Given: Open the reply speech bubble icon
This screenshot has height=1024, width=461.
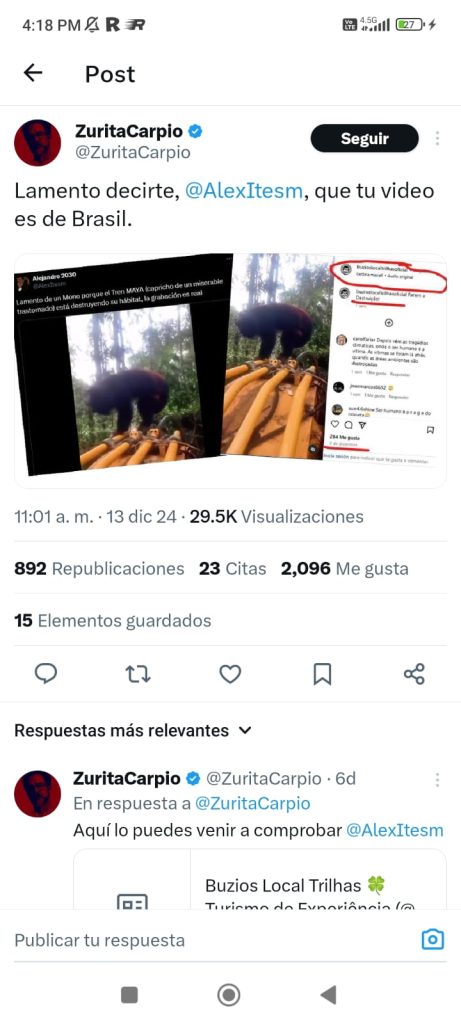Looking at the screenshot, I should (46, 673).
